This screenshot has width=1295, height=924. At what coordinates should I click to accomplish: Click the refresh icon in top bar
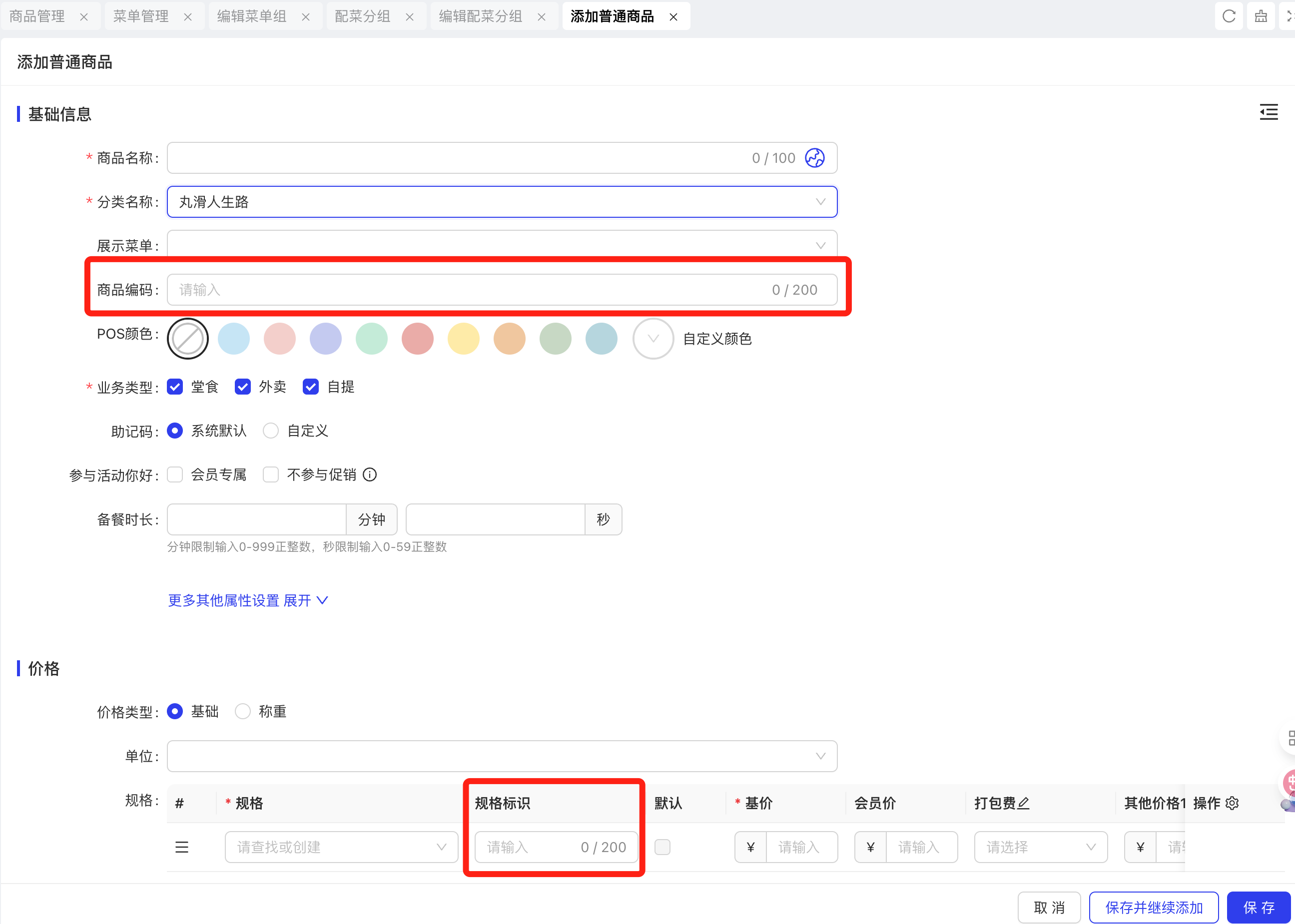(1229, 16)
